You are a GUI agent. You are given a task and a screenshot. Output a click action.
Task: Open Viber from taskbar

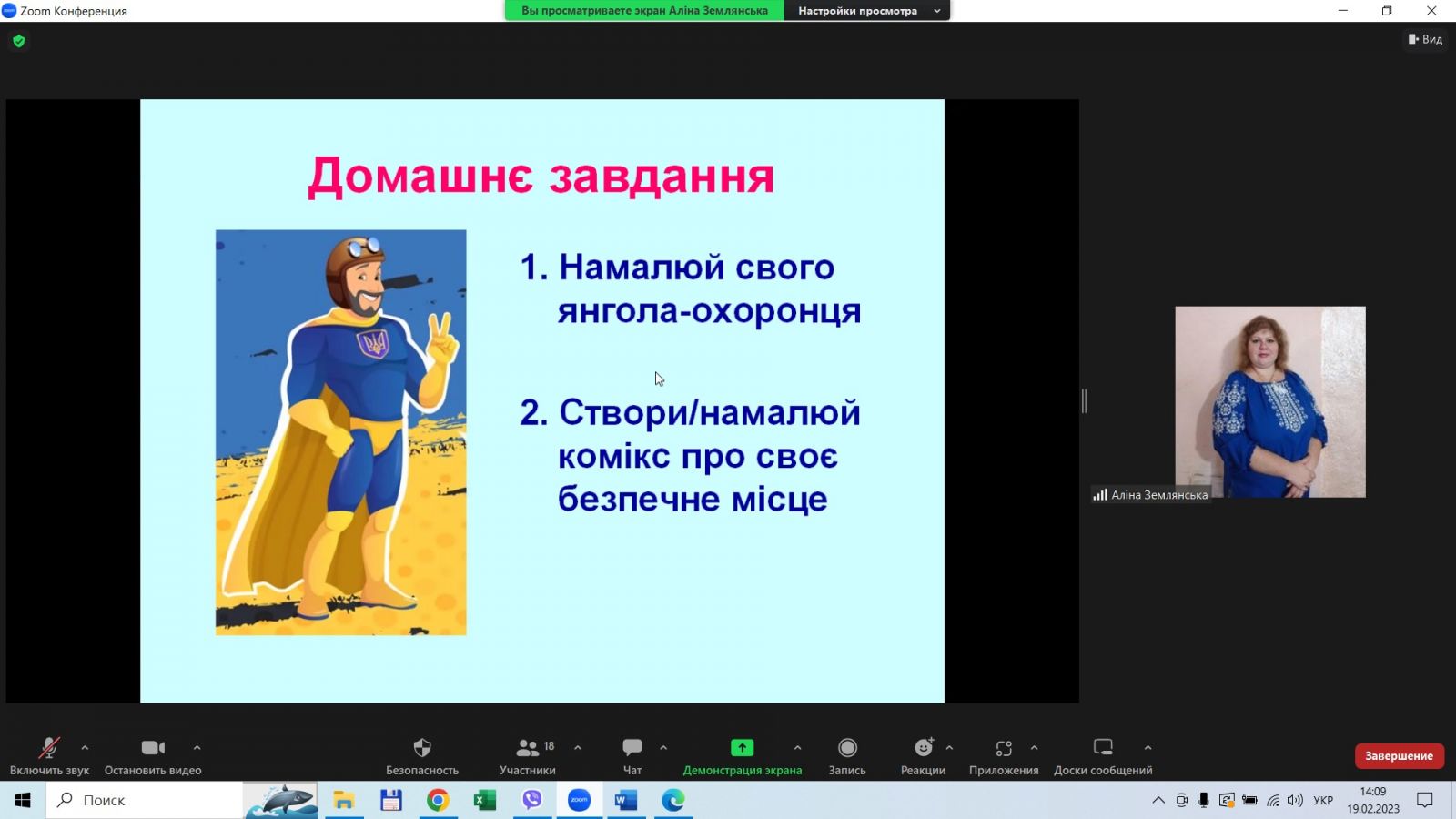point(532,800)
